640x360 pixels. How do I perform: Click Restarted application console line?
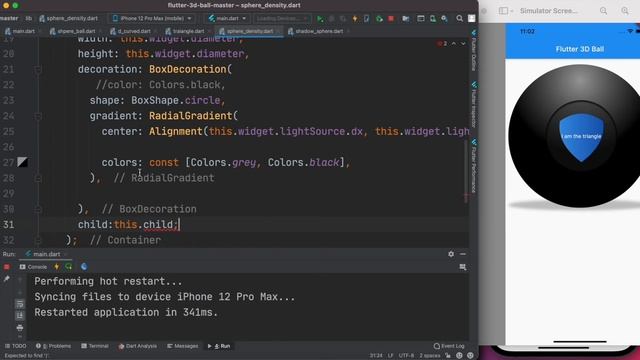coord(126,312)
